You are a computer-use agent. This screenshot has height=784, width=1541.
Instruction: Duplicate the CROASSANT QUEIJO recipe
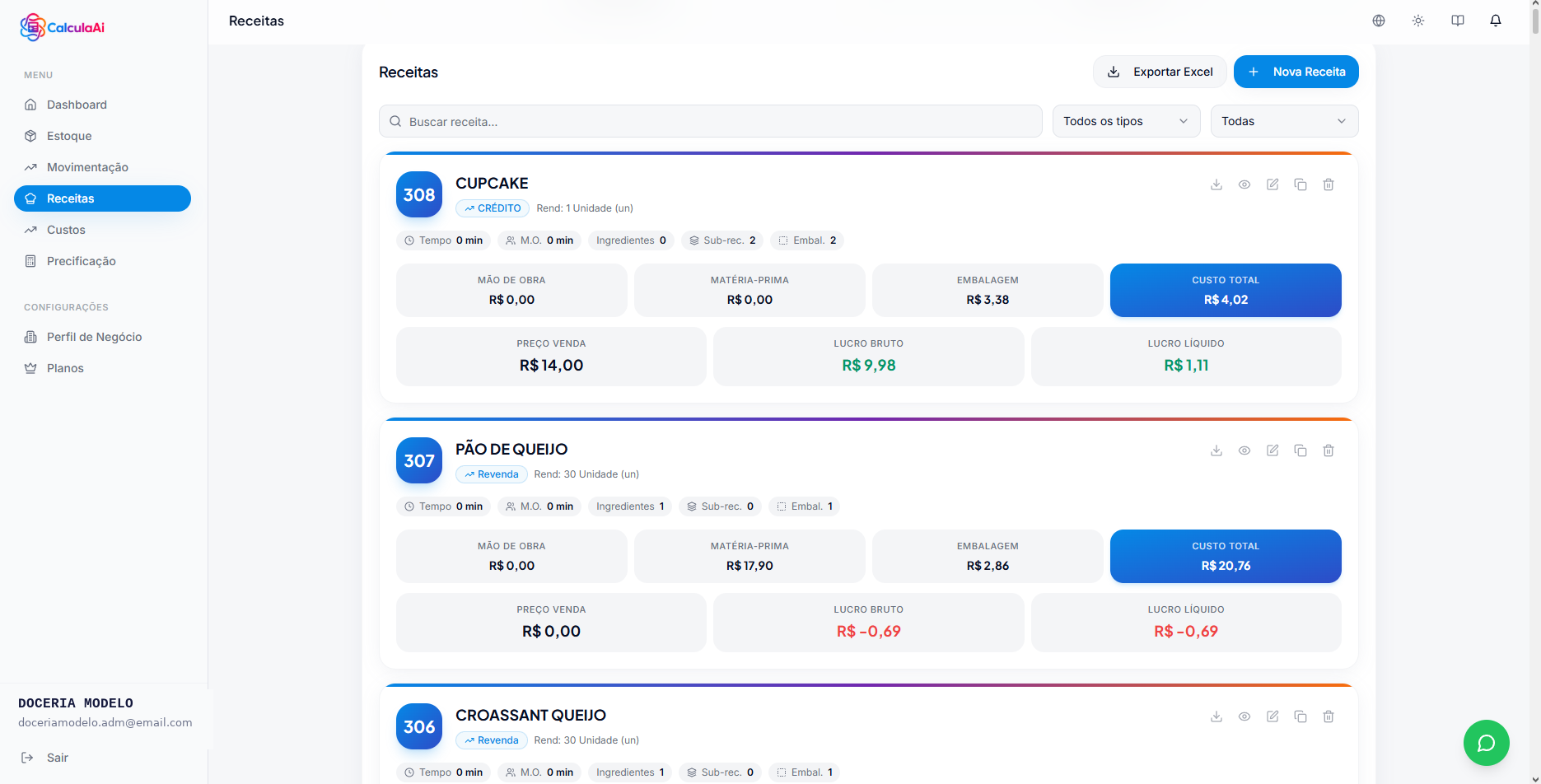coord(1301,716)
